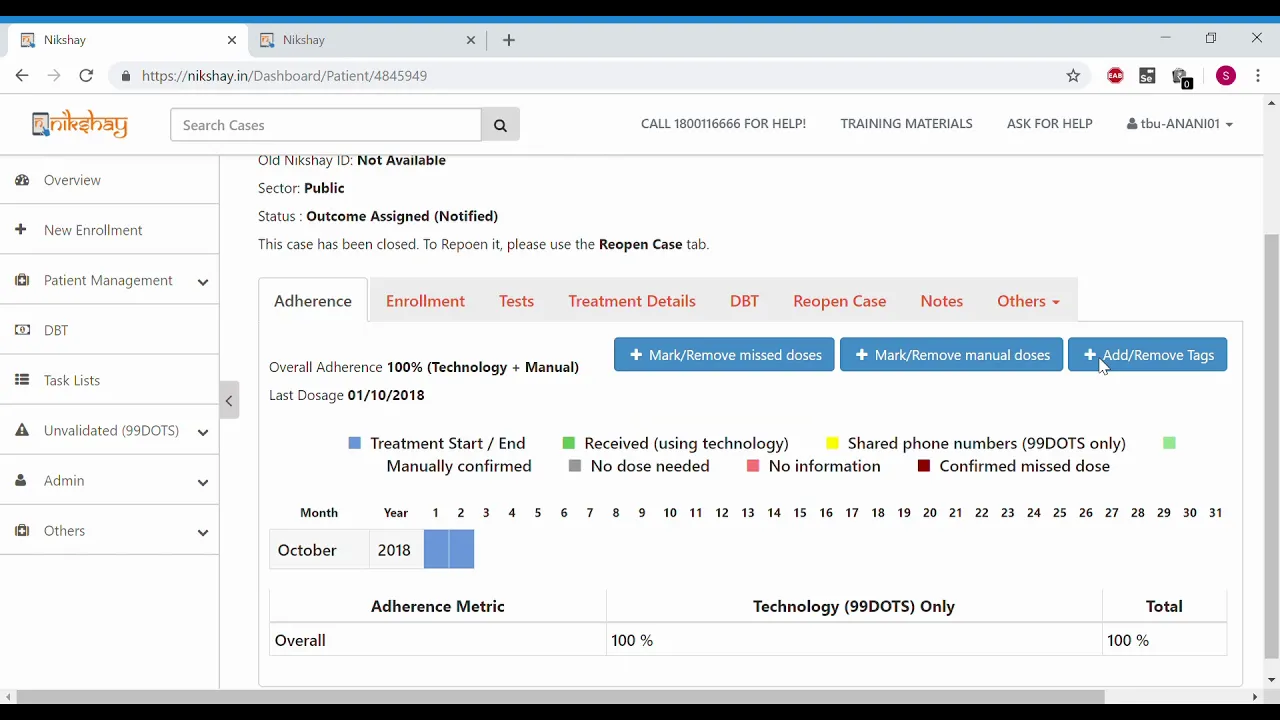
Task: Switch to the Adherence tab
Action: 313,301
